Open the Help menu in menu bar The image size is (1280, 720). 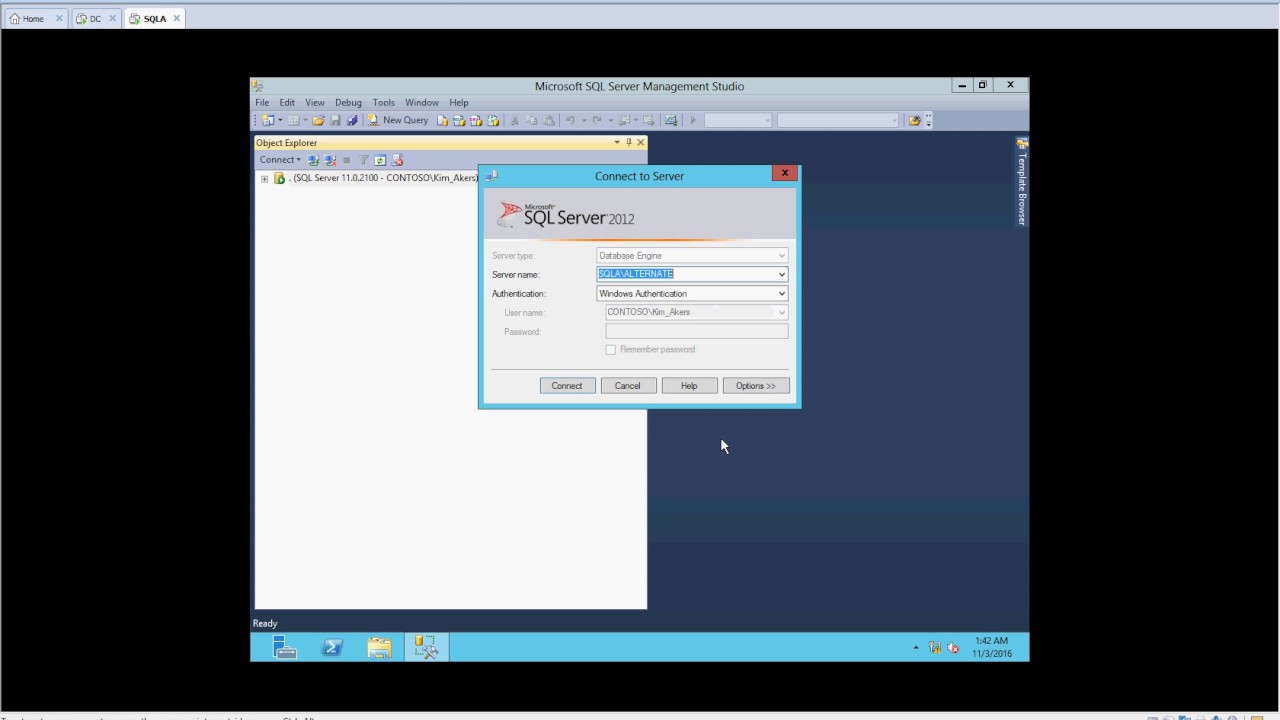(459, 102)
